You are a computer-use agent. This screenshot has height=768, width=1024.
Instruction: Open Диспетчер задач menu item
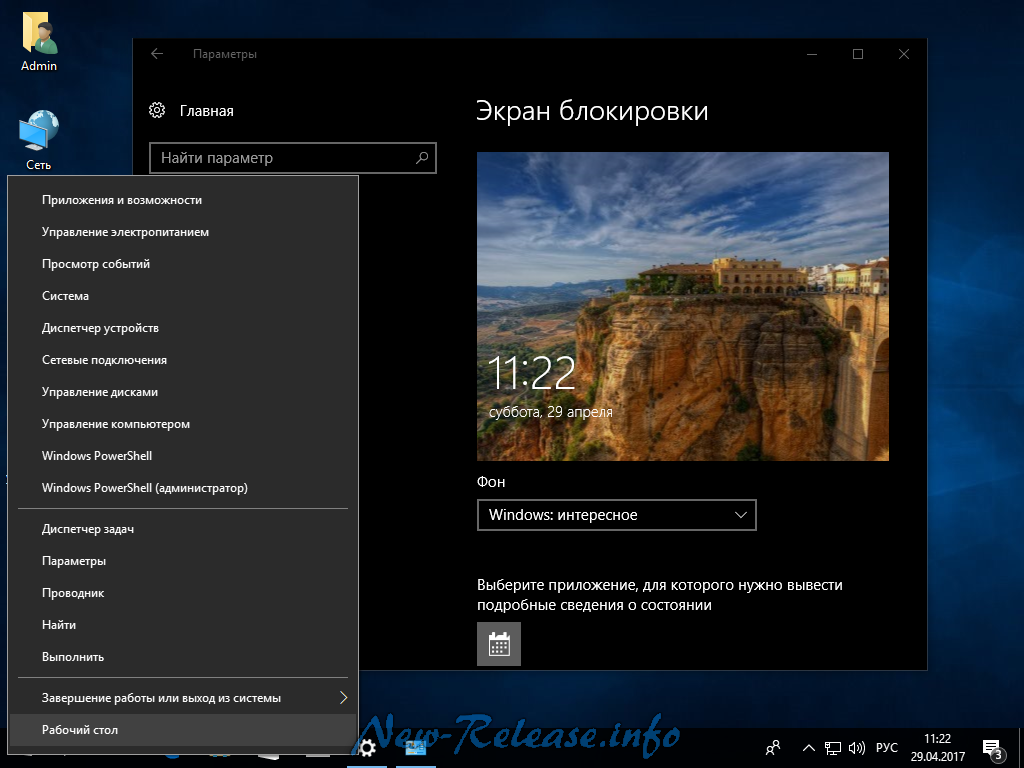[183, 529]
